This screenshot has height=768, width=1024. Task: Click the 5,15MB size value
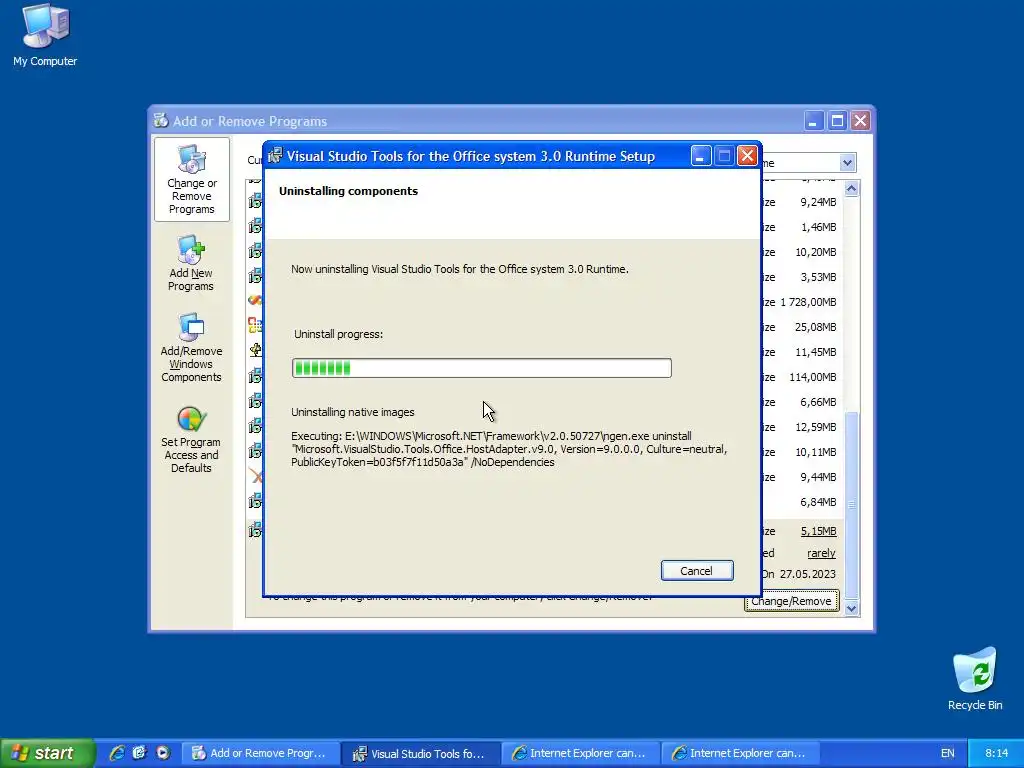click(x=818, y=531)
